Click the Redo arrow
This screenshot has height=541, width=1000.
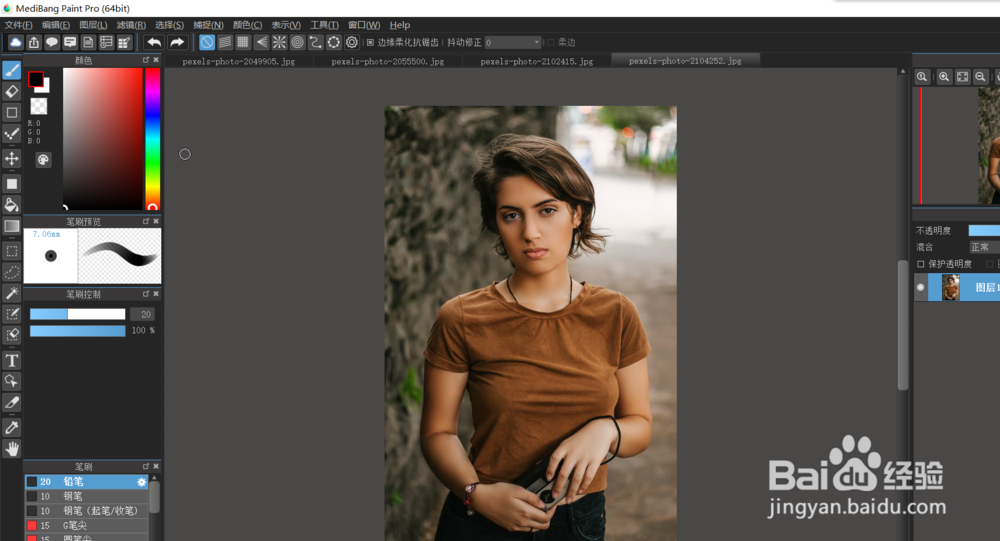coord(177,42)
